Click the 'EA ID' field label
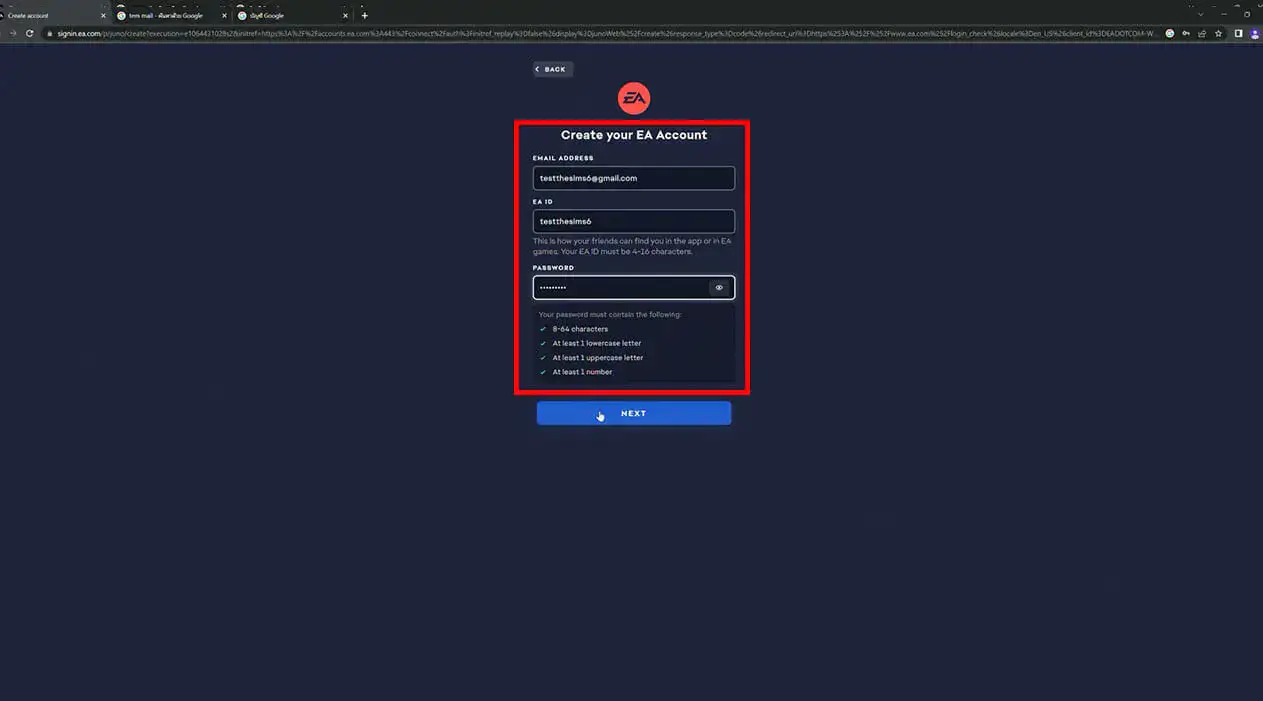1263x701 pixels. 543,202
